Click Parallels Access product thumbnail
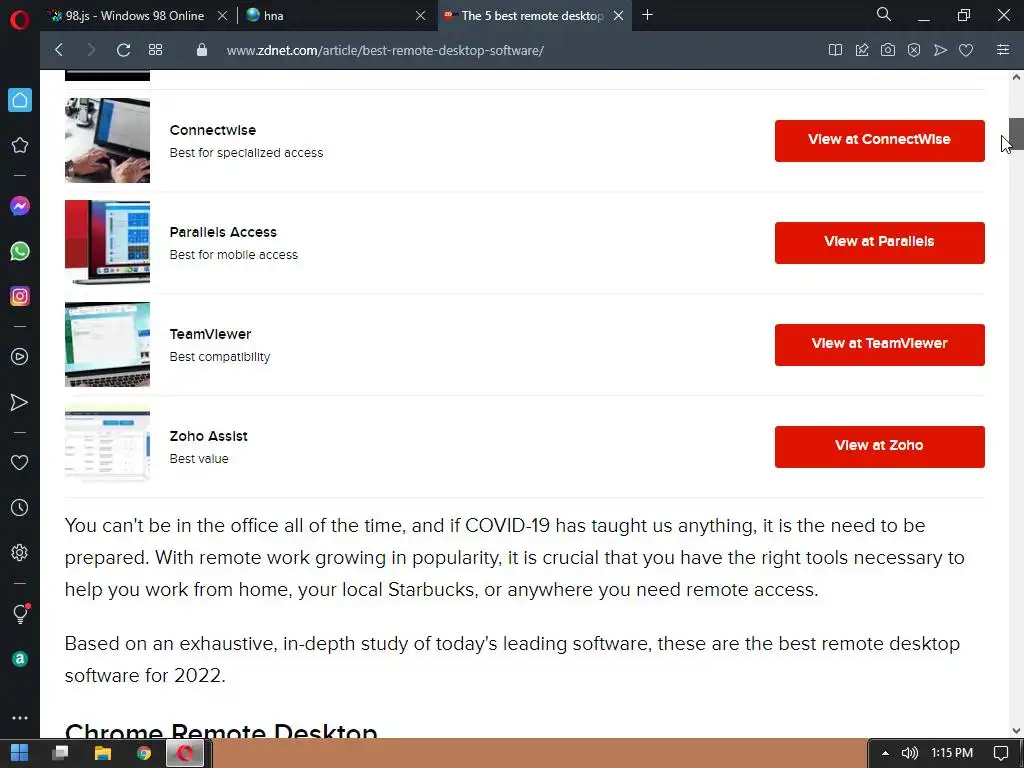This screenshot has width=1024, height=768. [x=107, y=242]
